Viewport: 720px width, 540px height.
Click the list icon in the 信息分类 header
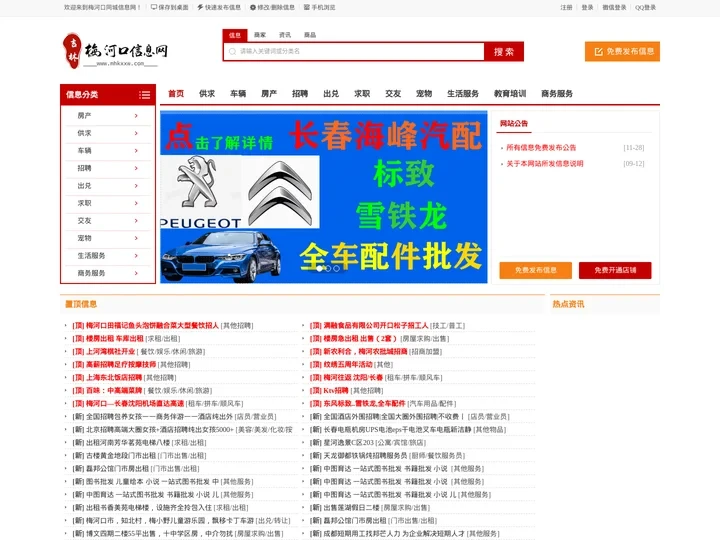coord(145,95)
